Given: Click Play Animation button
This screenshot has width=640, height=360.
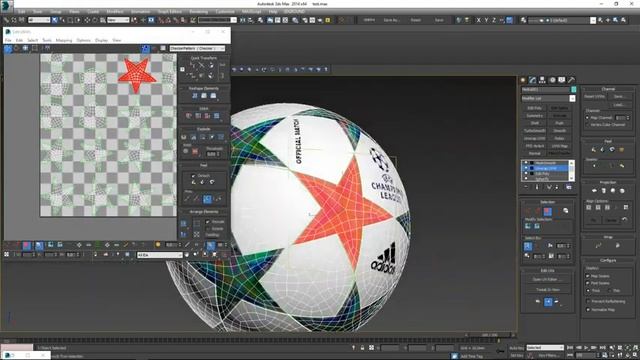Looking at the screenshot, I should [x=586, y=348].
